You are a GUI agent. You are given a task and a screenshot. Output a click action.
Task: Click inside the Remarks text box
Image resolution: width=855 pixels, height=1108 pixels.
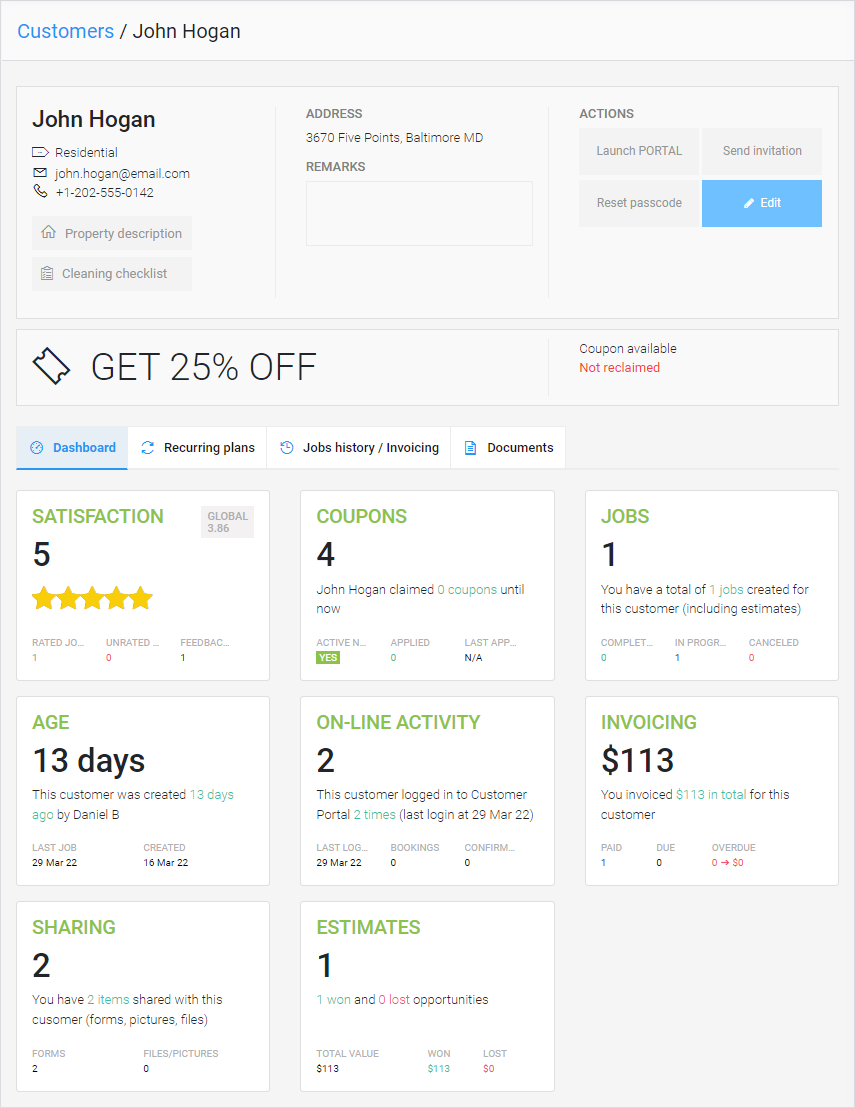419,213
